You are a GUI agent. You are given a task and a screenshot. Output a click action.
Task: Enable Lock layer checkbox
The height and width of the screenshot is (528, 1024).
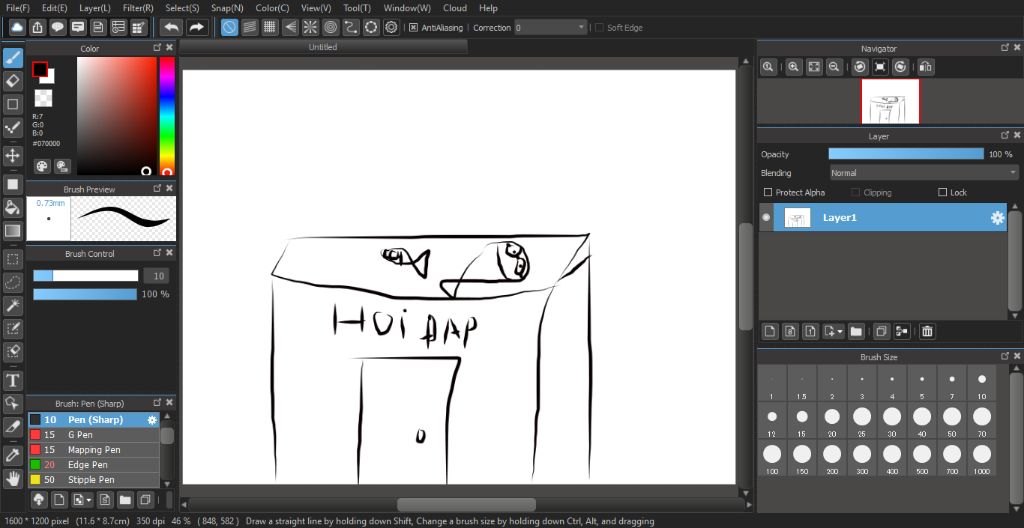click(x=942, y=192)
